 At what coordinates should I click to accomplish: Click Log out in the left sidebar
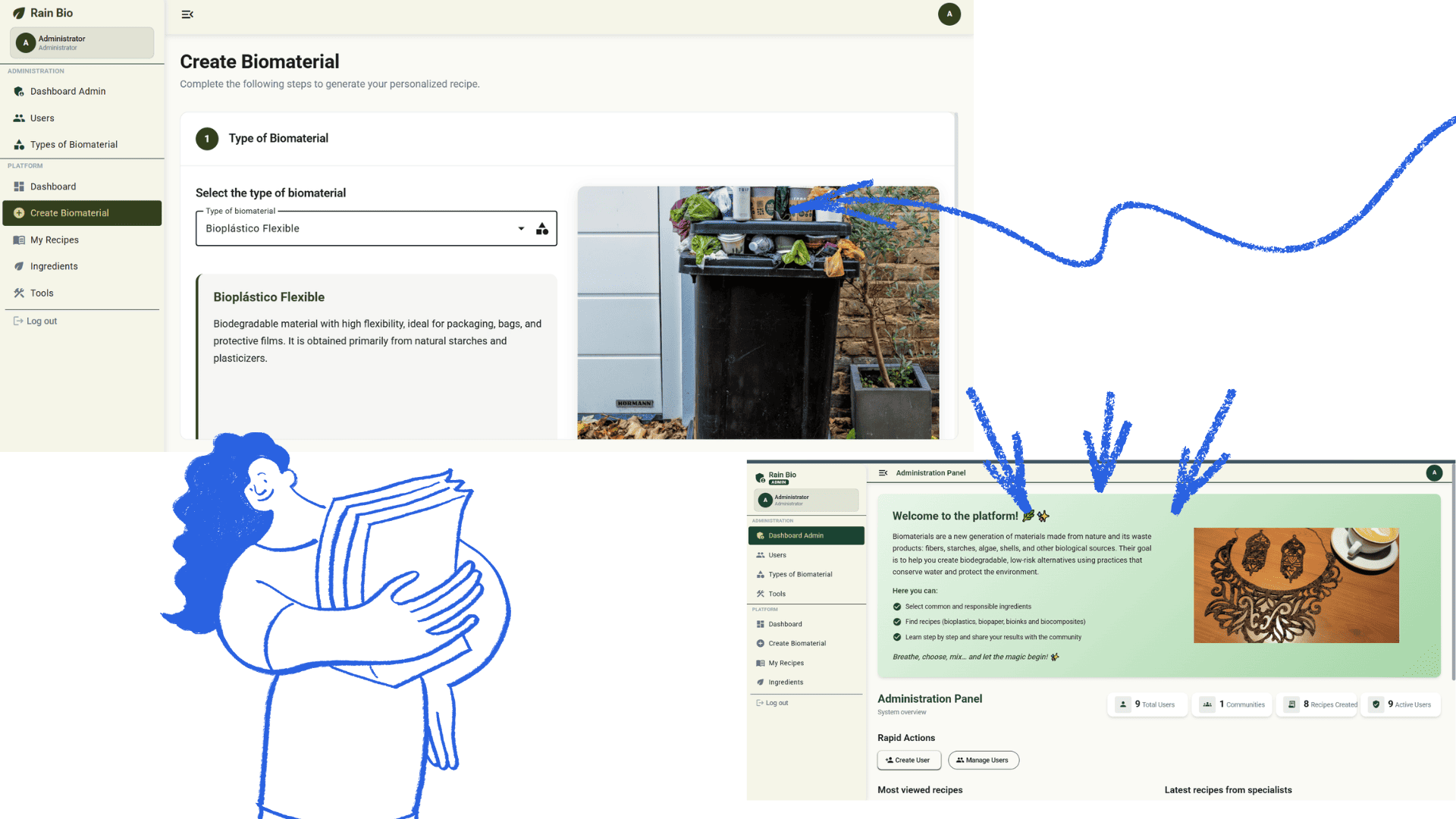[x=36, y=322]
